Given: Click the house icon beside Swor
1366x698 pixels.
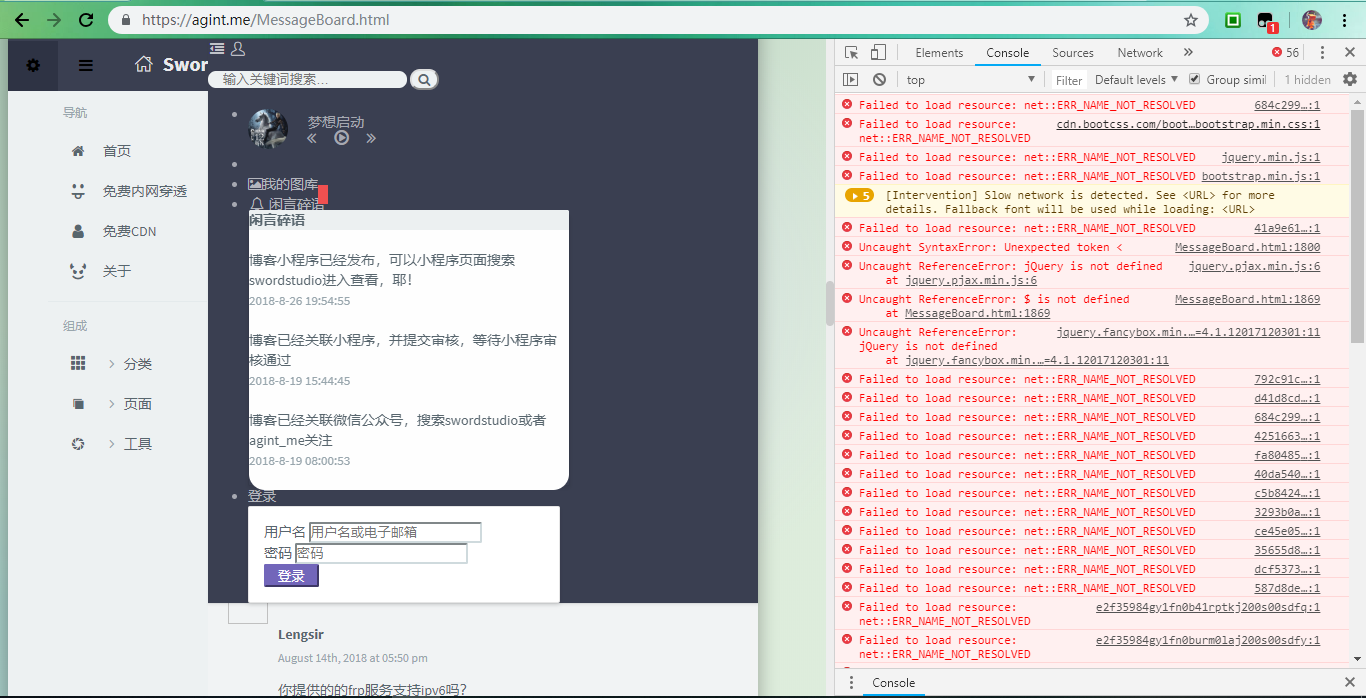Looking at the screenshot, I should tap(145, 64).
